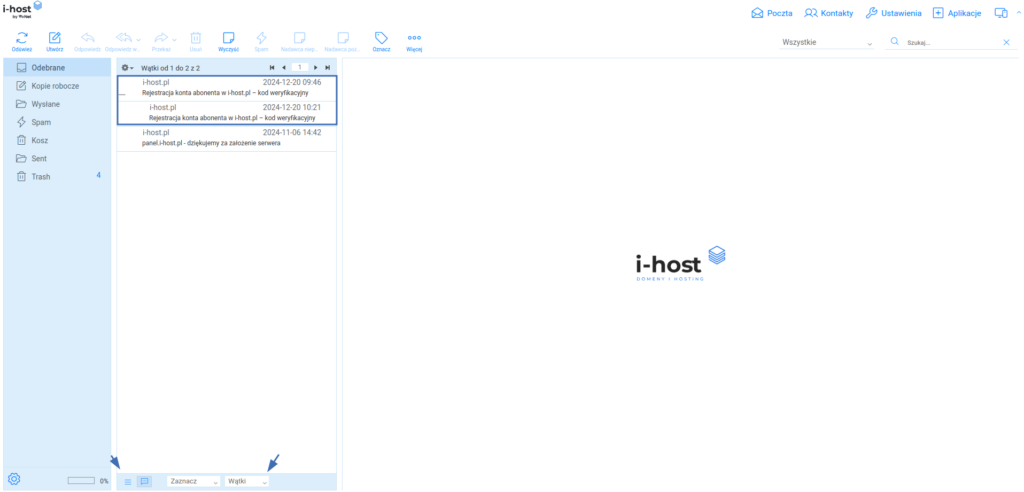Open the Więcej three-dots menu
This screenshot has width=1024, height=492.
[414, 38]
